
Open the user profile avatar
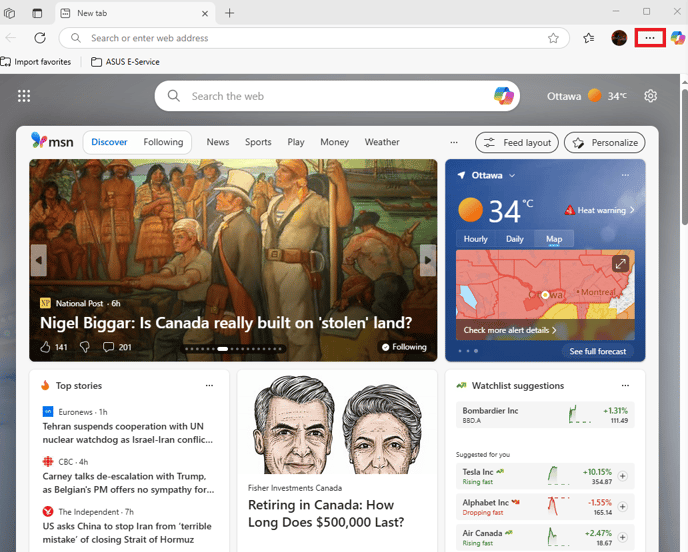tap(619, 38)
